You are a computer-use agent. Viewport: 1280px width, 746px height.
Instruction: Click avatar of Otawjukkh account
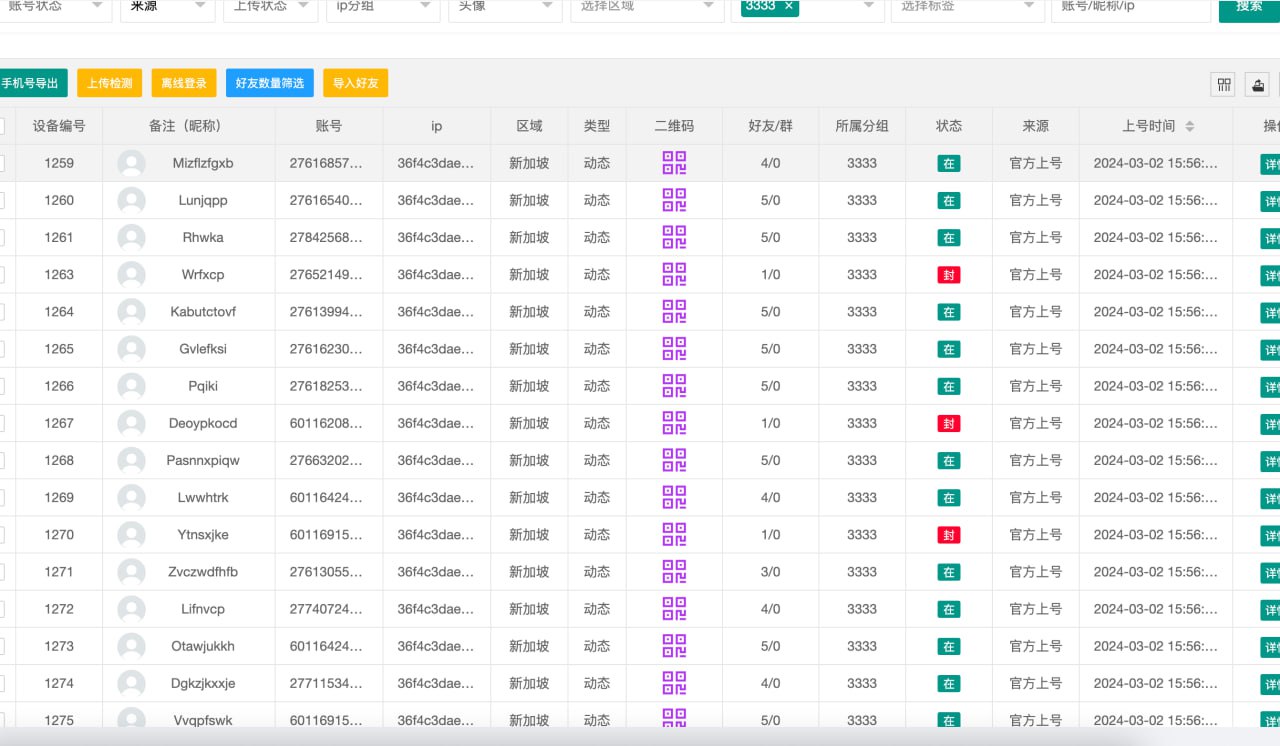coord(131,646)
